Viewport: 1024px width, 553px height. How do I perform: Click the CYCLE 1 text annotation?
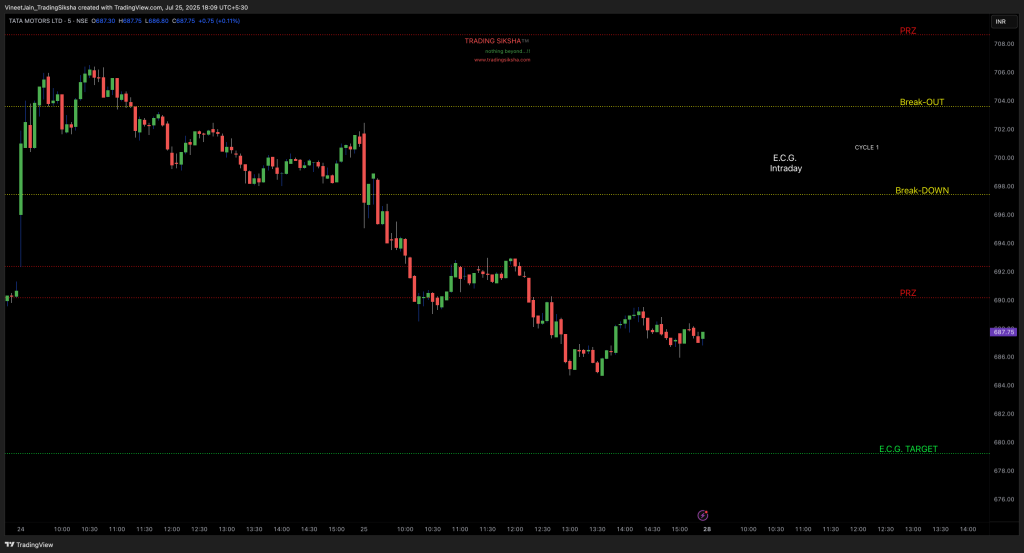coord(866,147)
